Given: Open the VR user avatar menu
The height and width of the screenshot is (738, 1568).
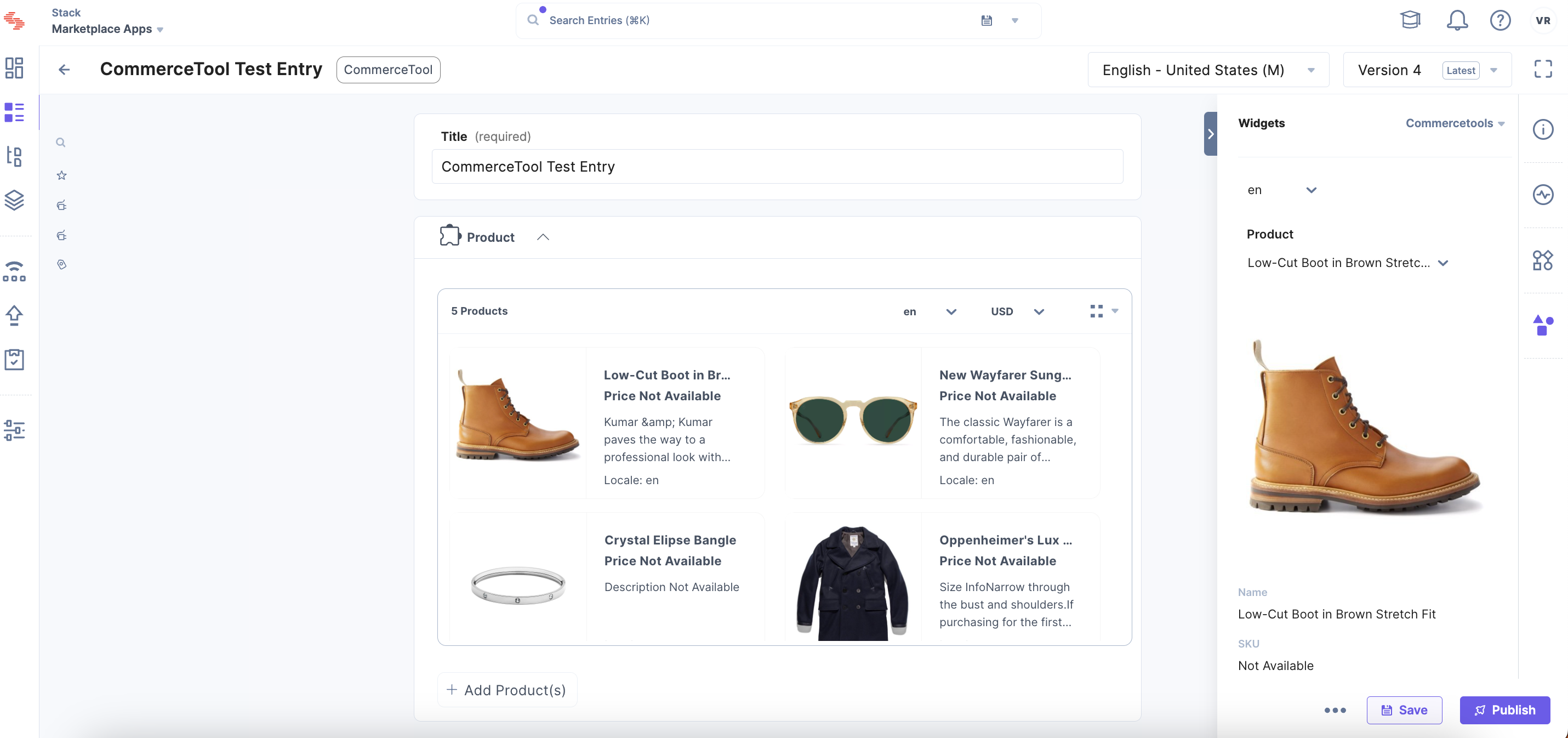Looking at the screenshot, I should [1543, 20].
